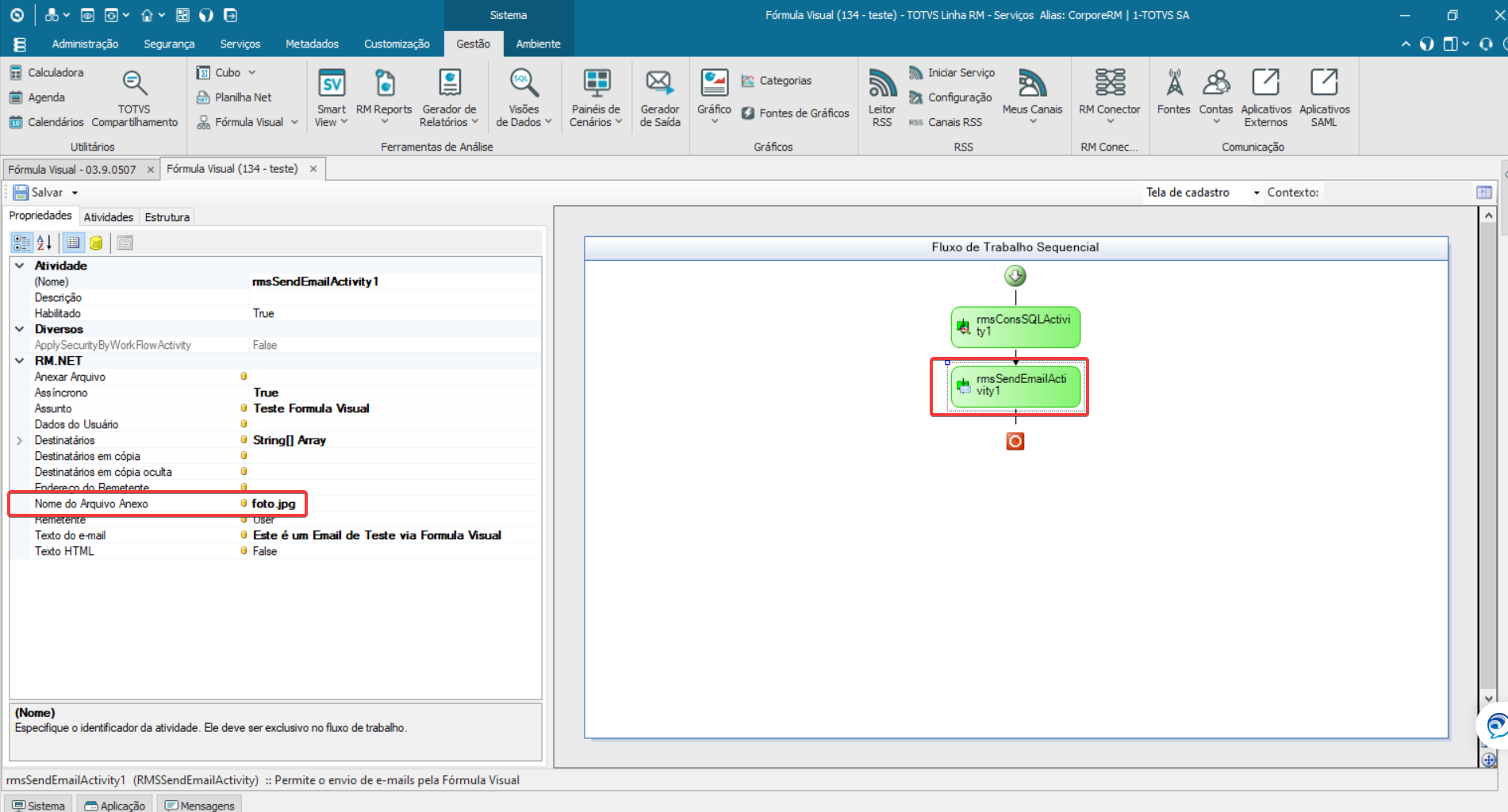Open Fontes de Gráficos

[x=796, y=113]
